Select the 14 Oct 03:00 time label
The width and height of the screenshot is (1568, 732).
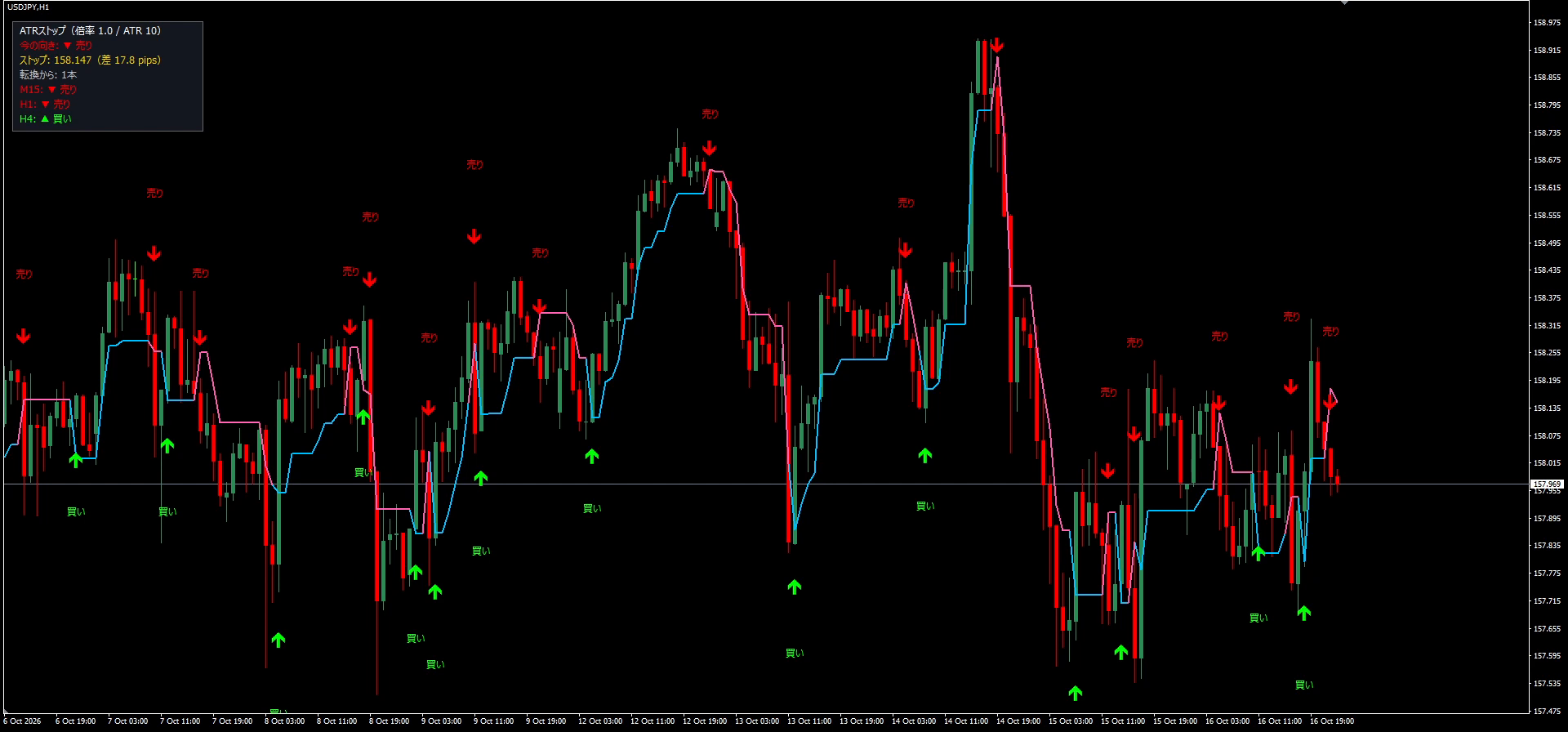tap(914, 721)
